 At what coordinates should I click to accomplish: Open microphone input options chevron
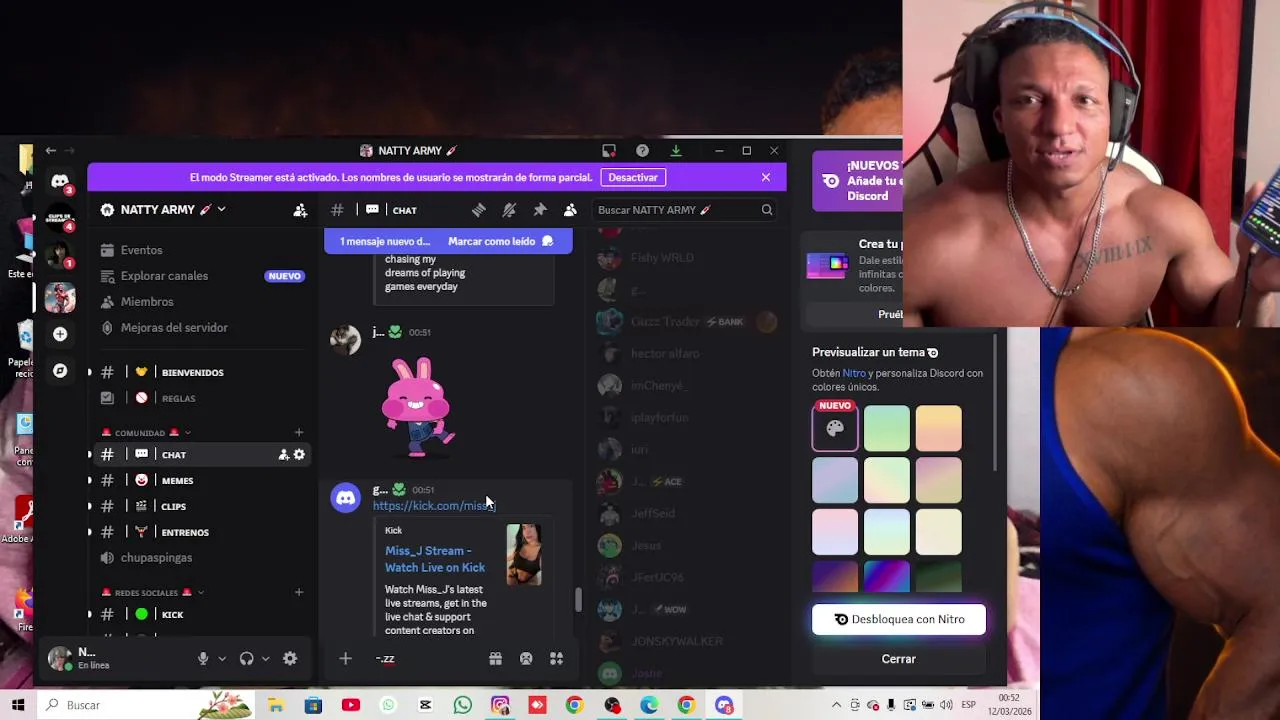point(222,659)
